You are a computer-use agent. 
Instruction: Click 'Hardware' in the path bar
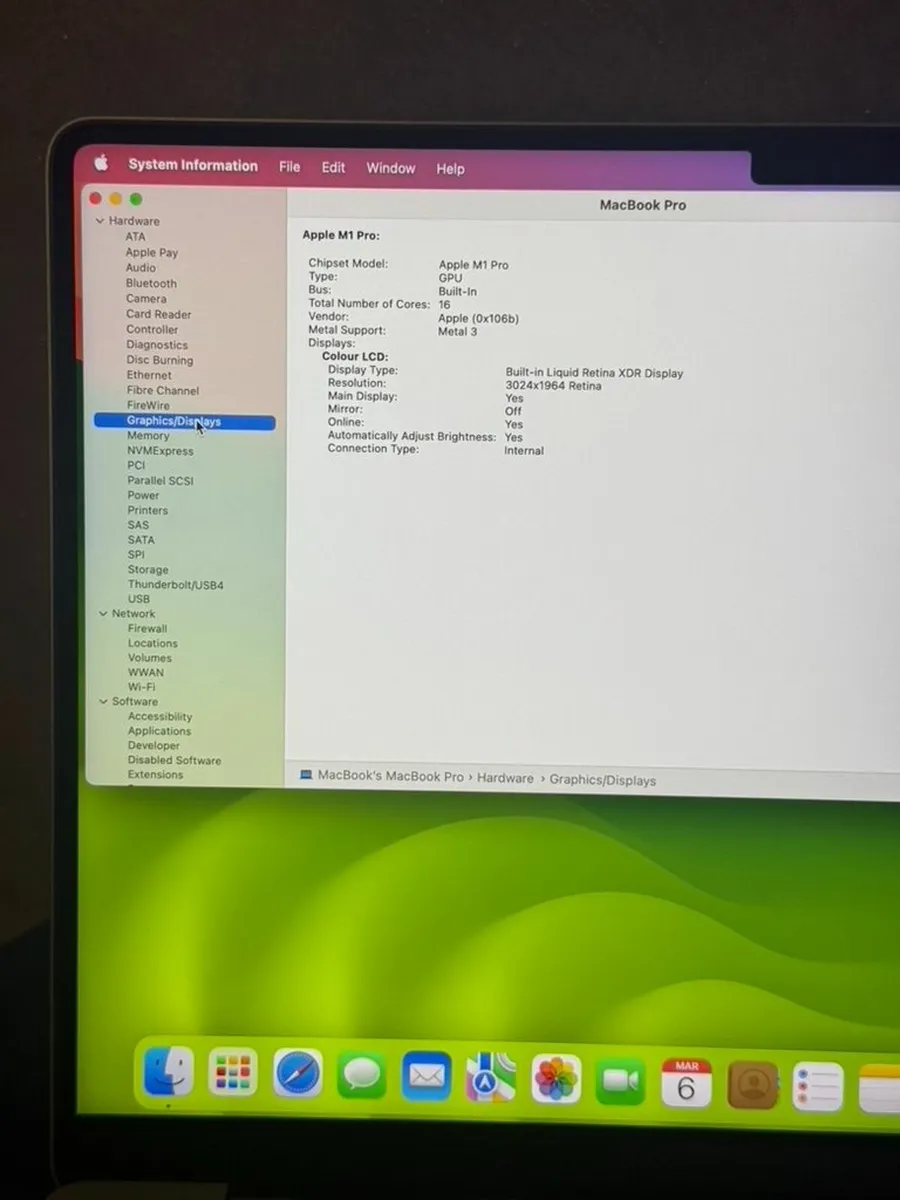(x=505, y=778)
